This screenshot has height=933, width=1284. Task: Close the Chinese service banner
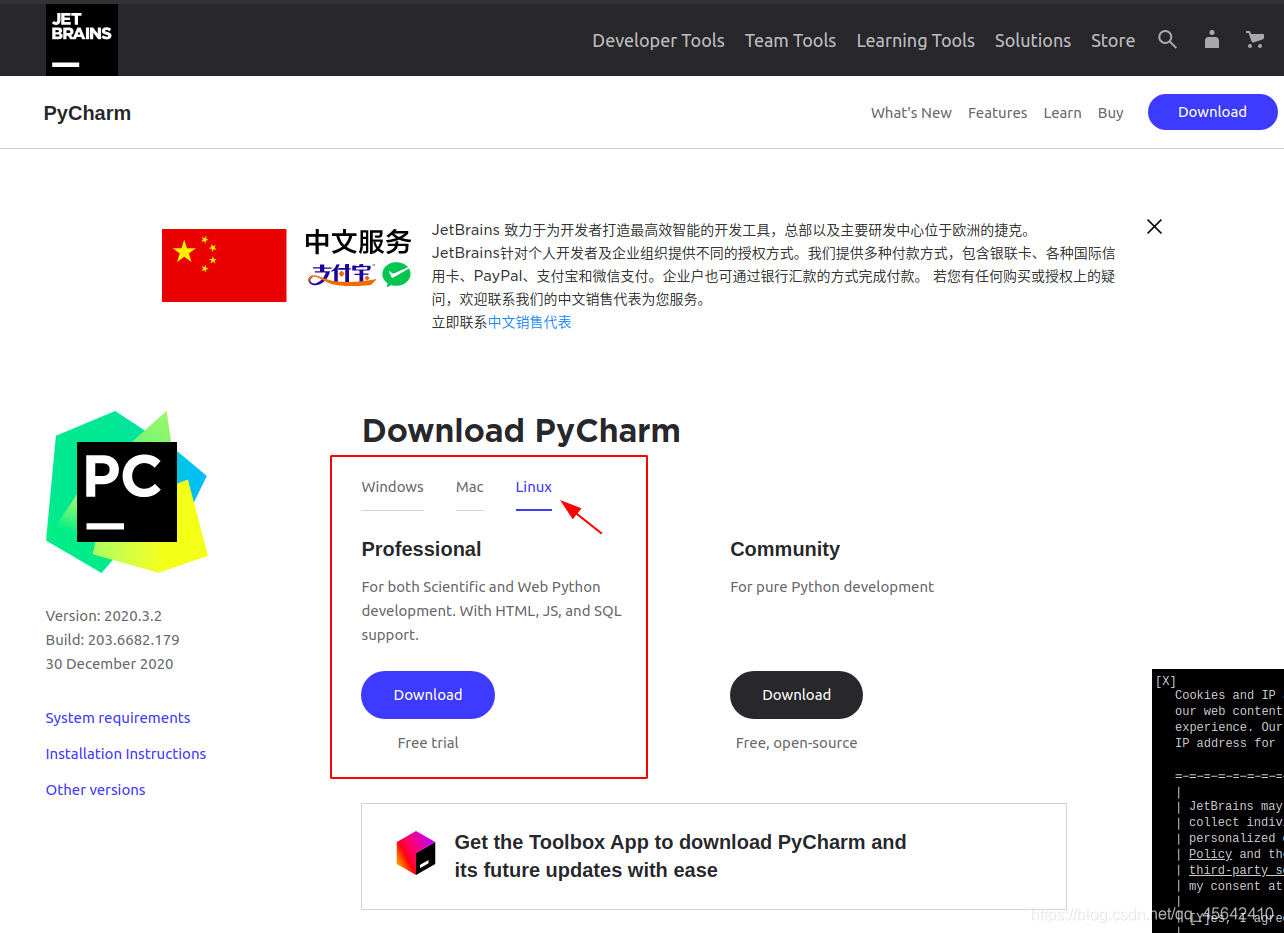(1154, 227)
